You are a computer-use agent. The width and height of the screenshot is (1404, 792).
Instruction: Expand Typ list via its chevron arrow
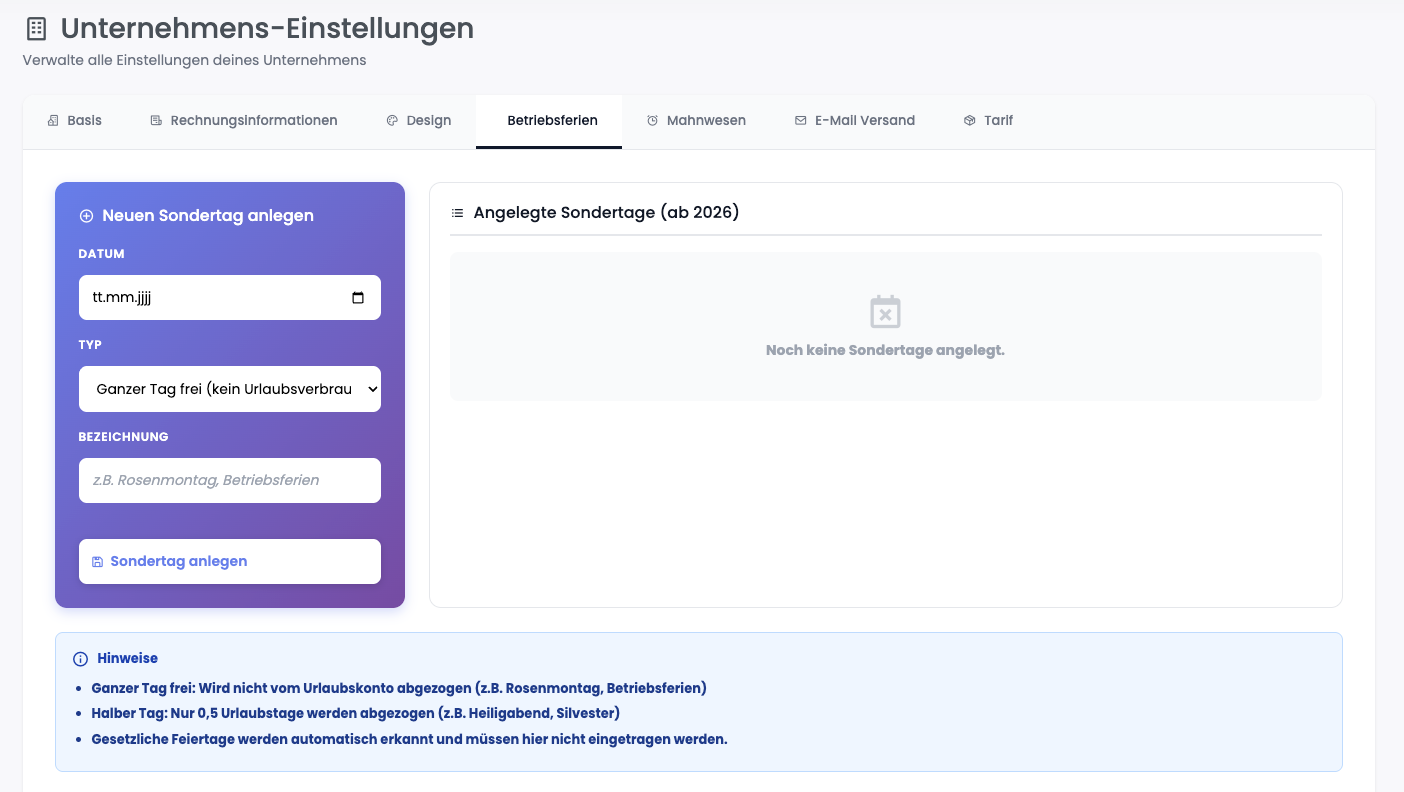[372, 389]
